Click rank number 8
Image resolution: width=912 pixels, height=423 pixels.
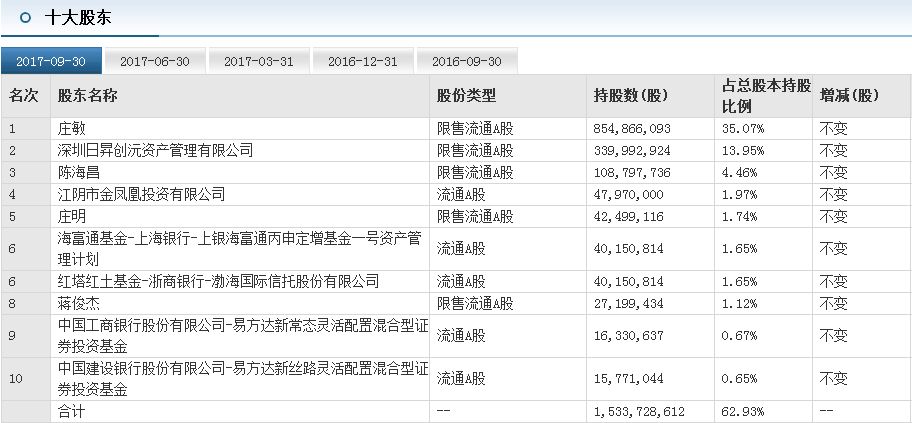click(12, 304)
